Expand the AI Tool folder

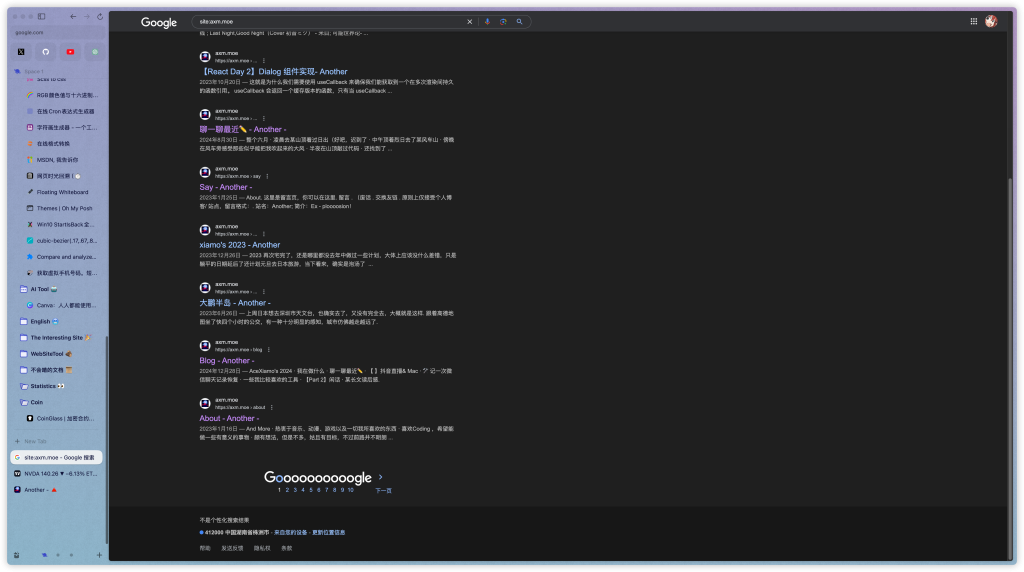(40, 289)
